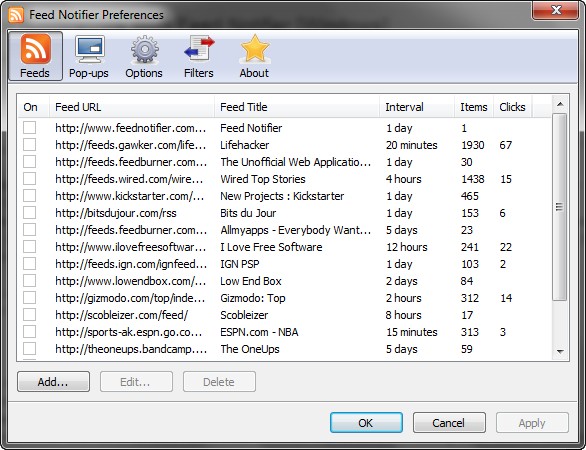Viewport: 586px width, 450px height.
Task: Click the feed list scrollbar thumb
Action: pos(560,207)
